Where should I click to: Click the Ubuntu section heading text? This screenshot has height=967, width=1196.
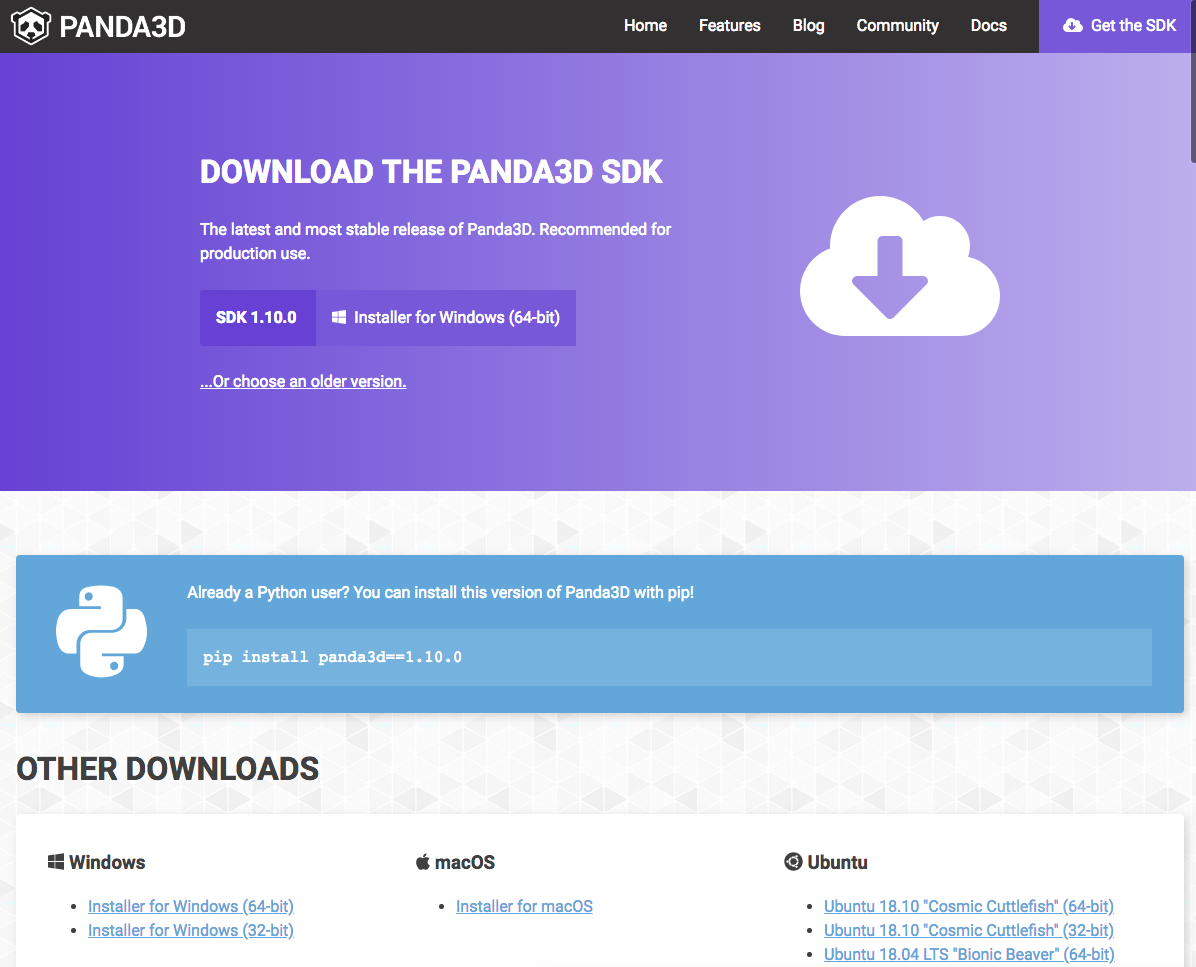[838, 863]
